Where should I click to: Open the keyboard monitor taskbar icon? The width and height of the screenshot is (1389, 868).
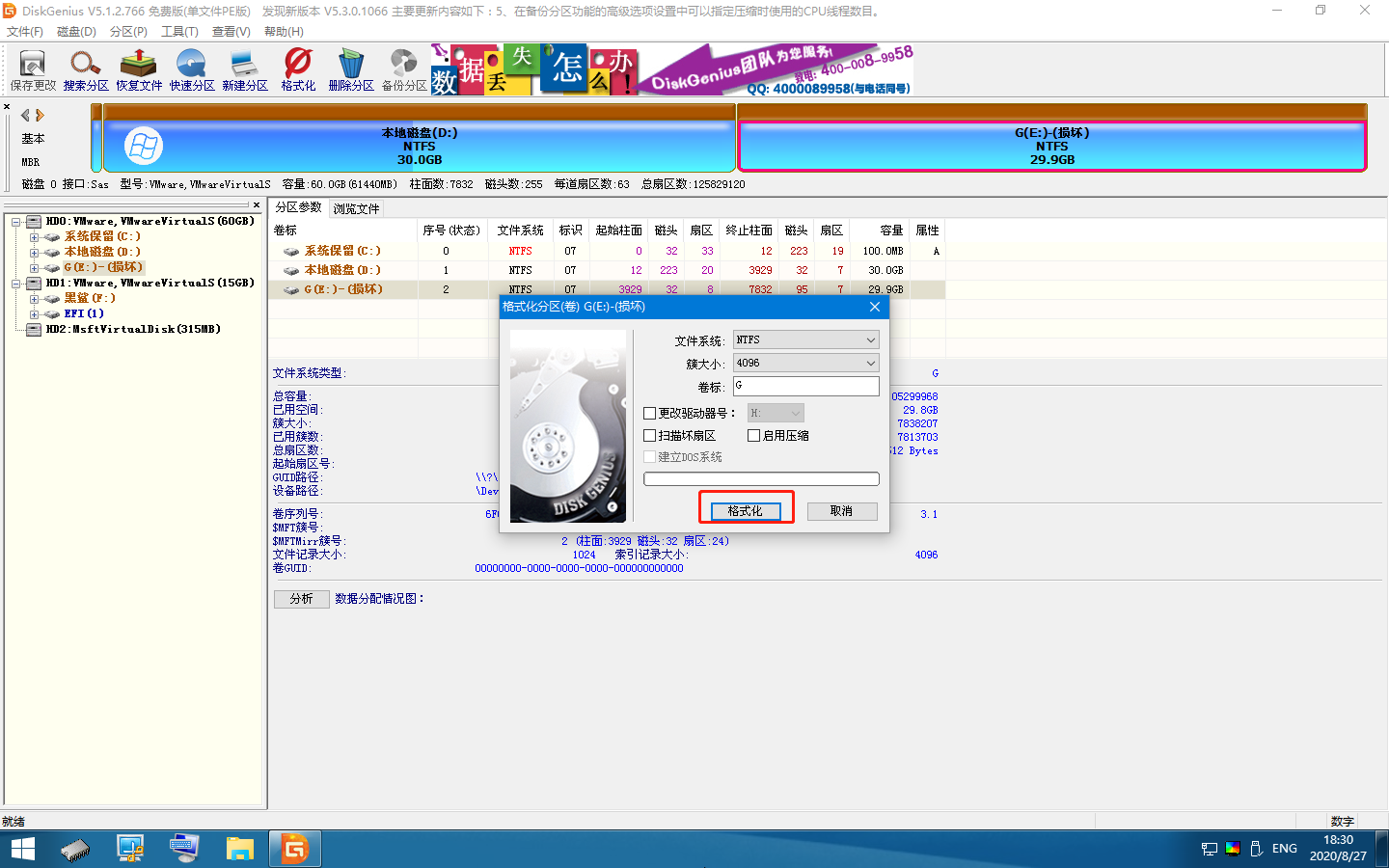pyautogui.click(x=184, y=849)
